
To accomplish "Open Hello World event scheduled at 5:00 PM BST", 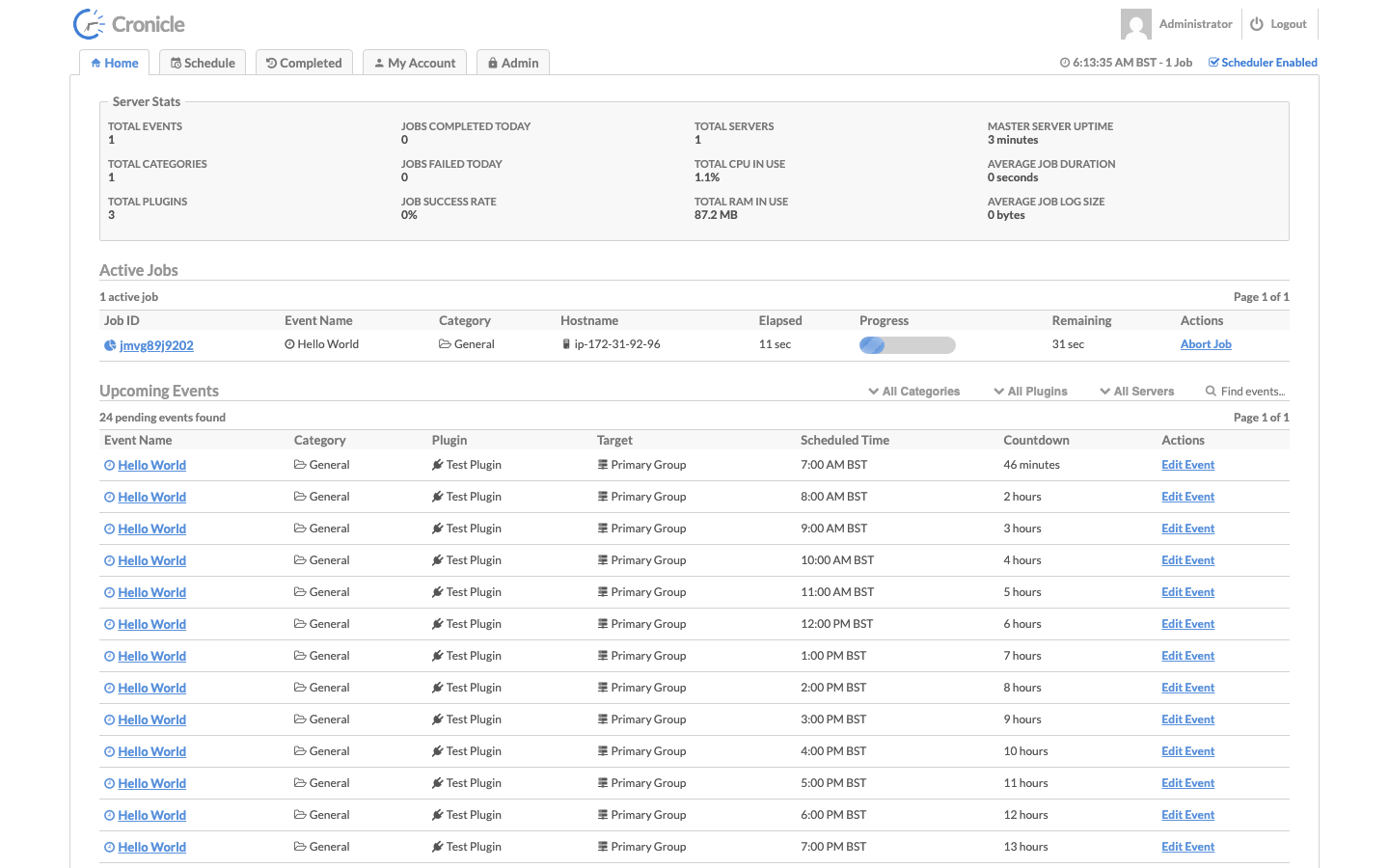I will (x=151, y=783).
